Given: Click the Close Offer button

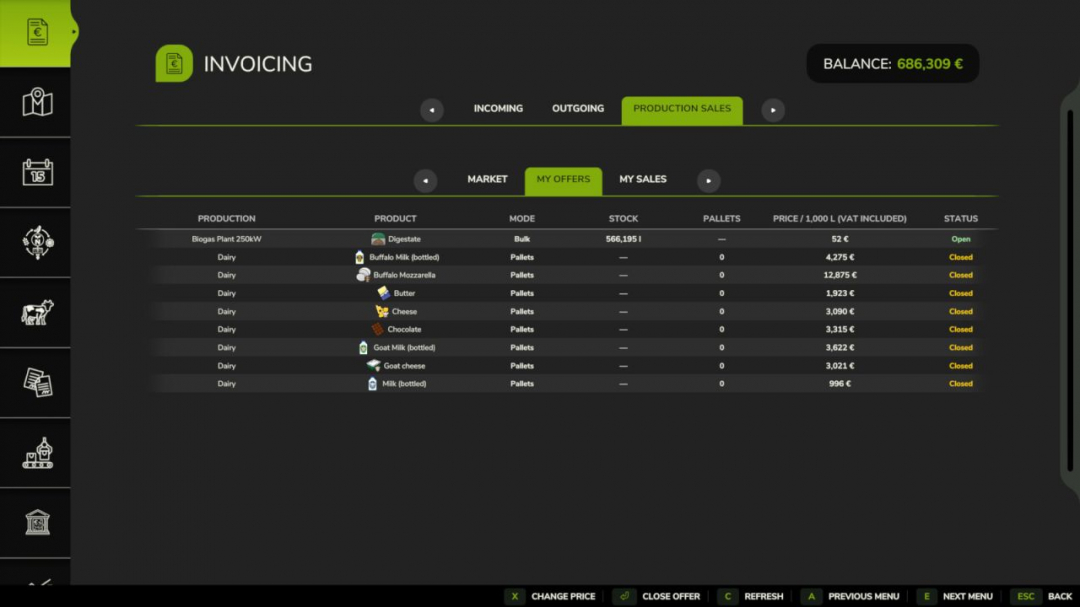Looking at the screenshot, I should pyautogui.click(x=657, y=597).
